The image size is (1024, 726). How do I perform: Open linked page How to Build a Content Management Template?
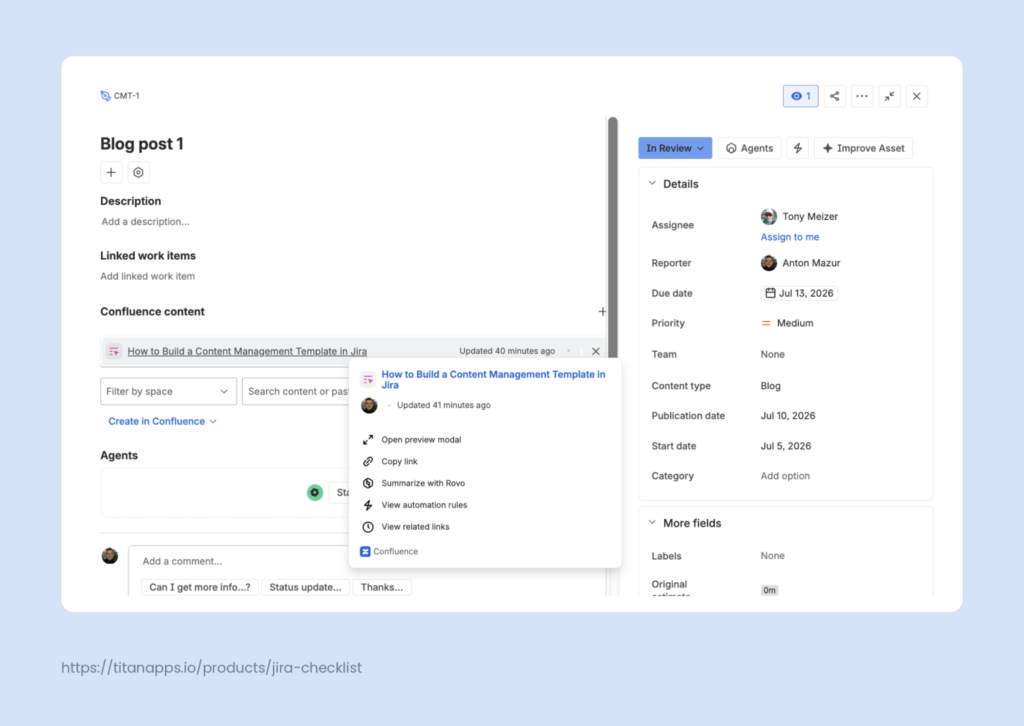point(247,351)
